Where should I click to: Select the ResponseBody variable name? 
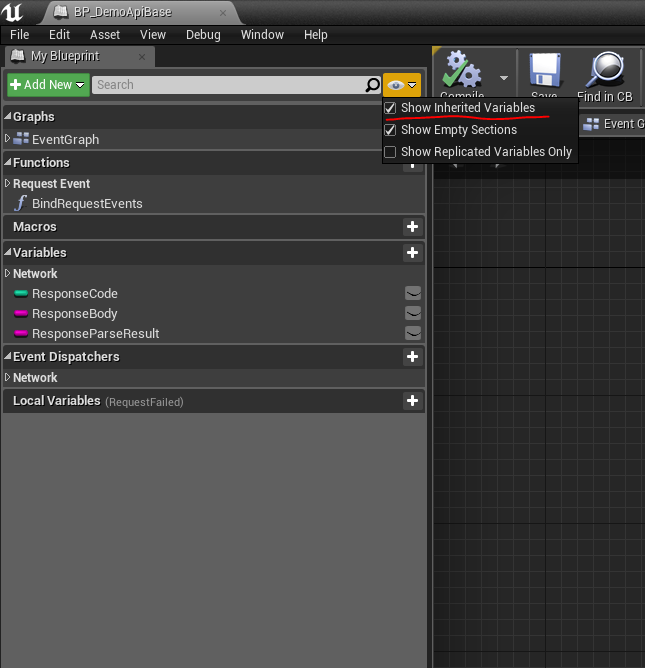click(75, 313)
